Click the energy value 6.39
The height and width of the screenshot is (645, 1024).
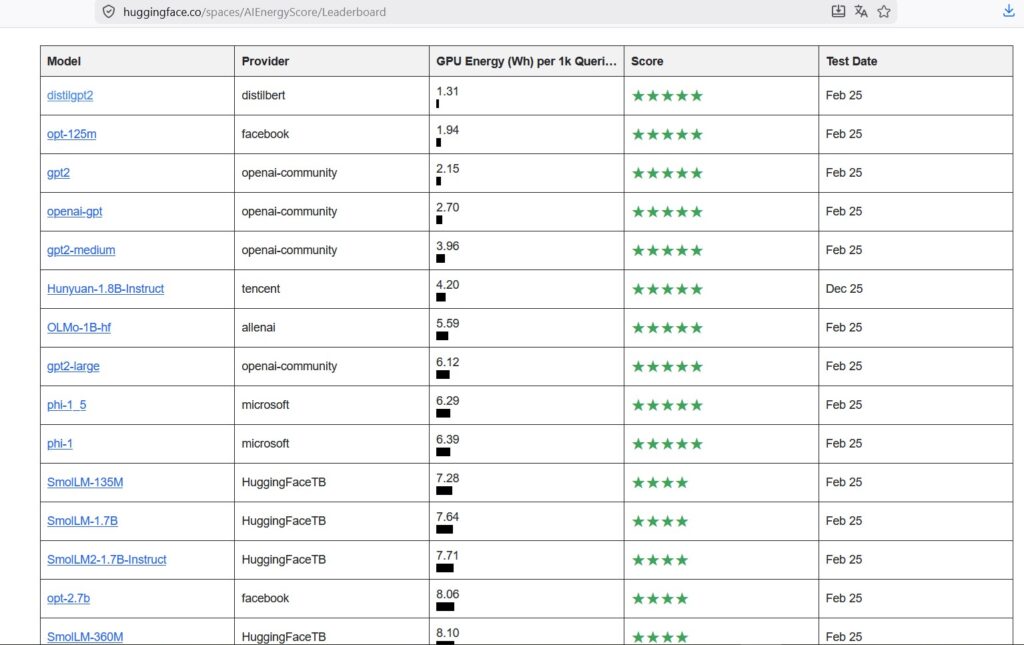tap(447, 439)
